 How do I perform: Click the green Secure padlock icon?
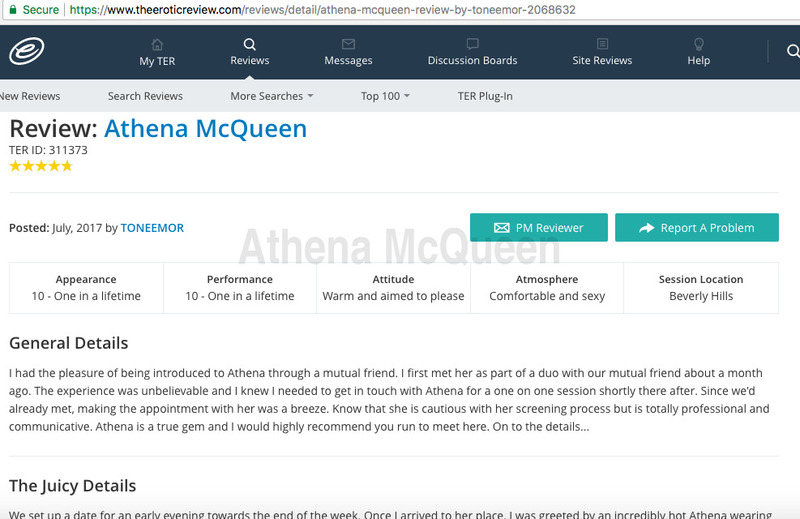click(13, 9)
